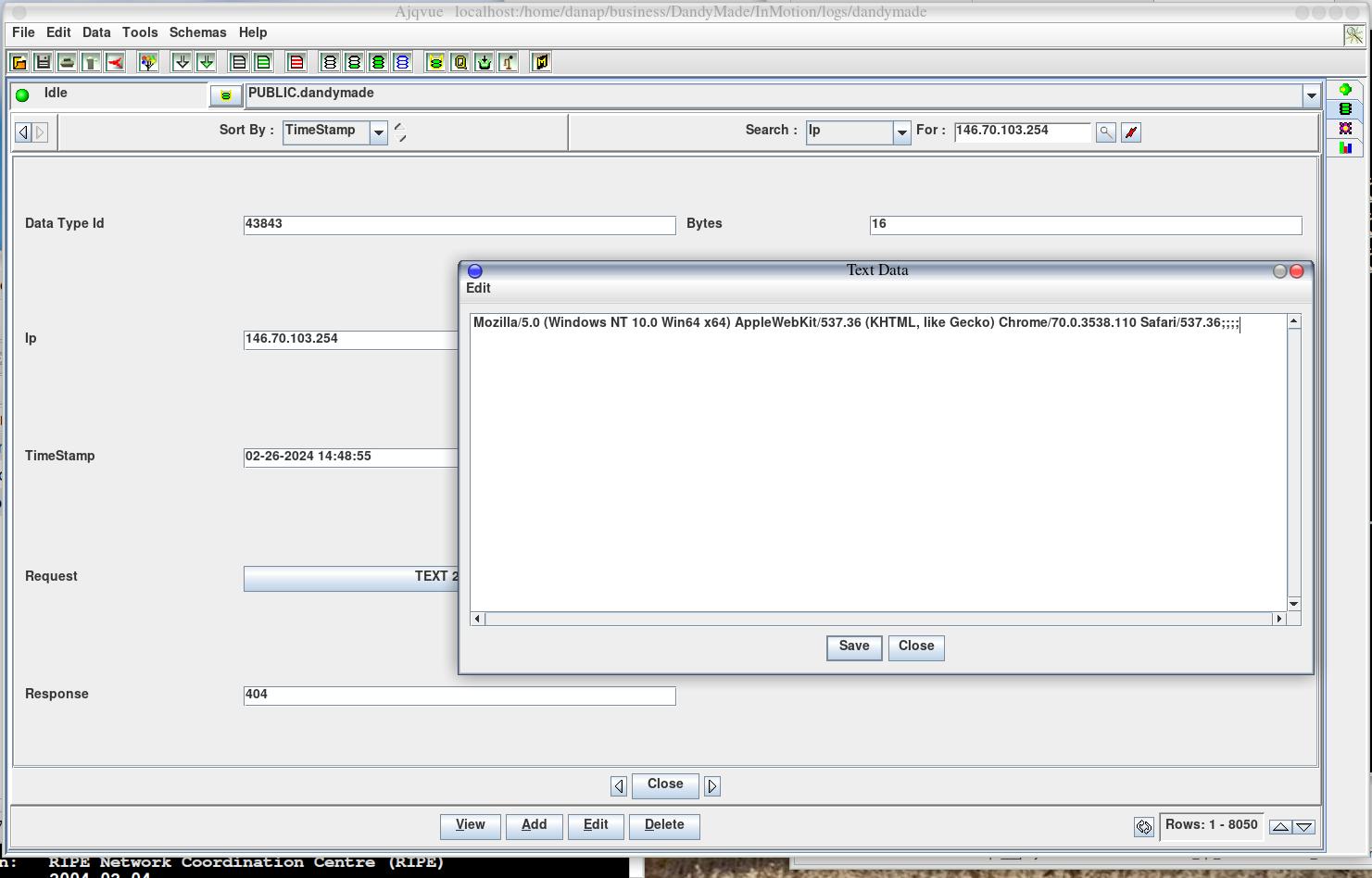Screen dimensions: 1372x878
Task: Click Save in the Text Data dialog
Action: [x=853, y=646]
